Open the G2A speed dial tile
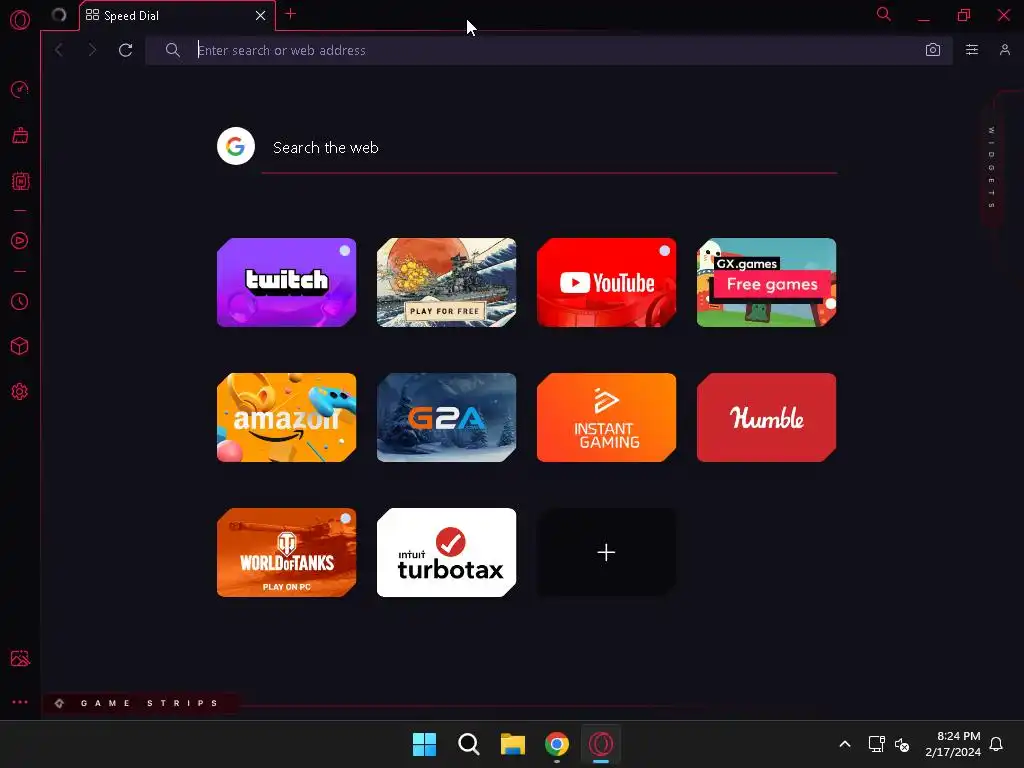The width and height of the screenshot is (1024, 768). (x=446, y=417)
